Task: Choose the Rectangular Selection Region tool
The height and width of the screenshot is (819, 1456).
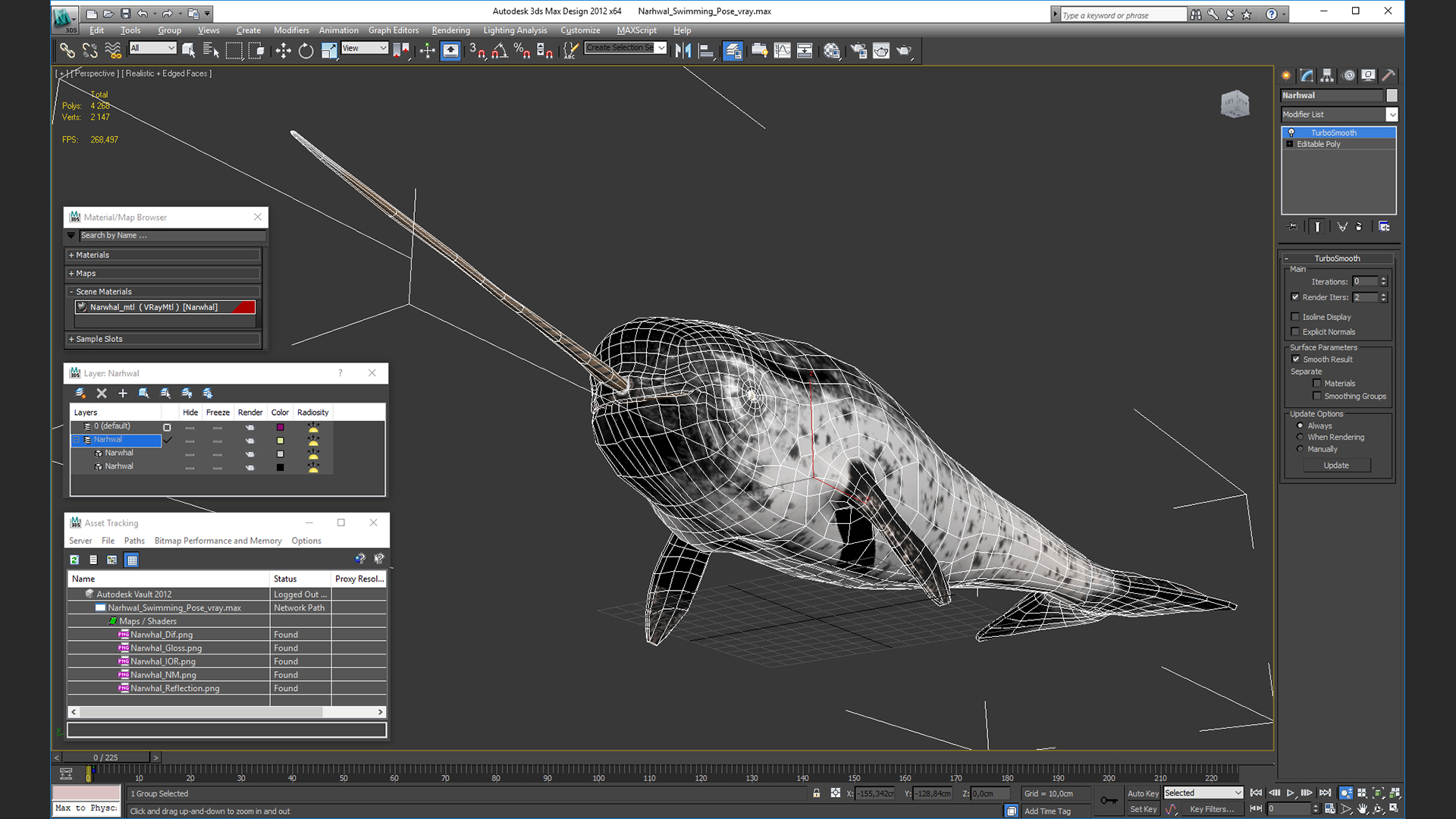Action: point(234,51)
